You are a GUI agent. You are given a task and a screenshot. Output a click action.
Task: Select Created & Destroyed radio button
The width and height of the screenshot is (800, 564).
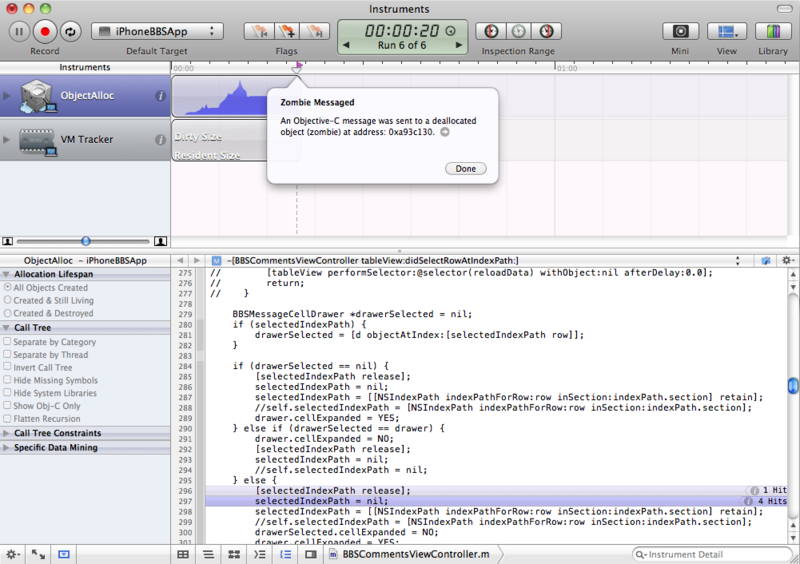tap(7, 313)
